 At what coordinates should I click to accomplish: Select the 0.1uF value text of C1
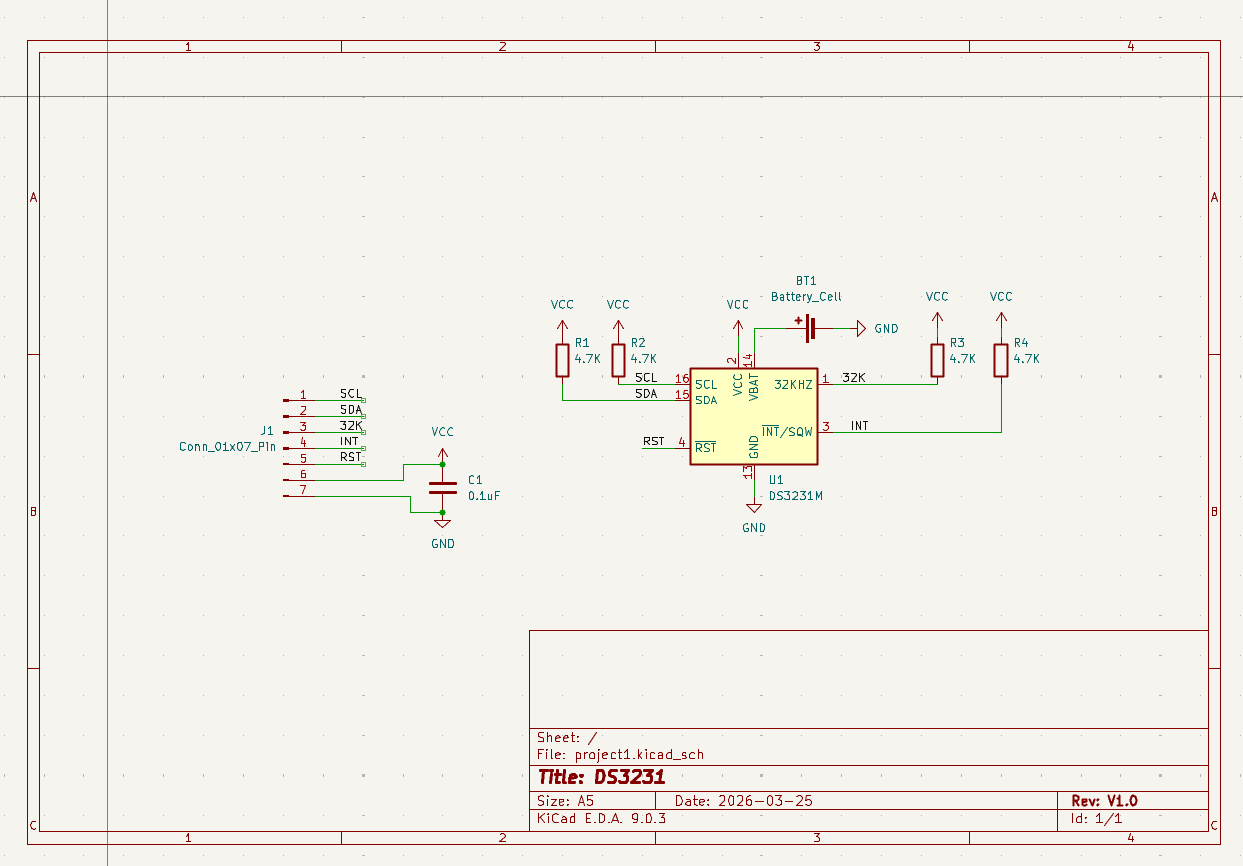484,496
